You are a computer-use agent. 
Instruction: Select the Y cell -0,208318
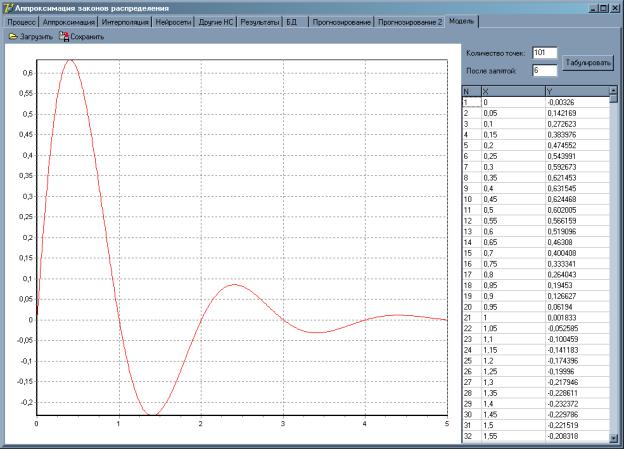click(577, 436)
